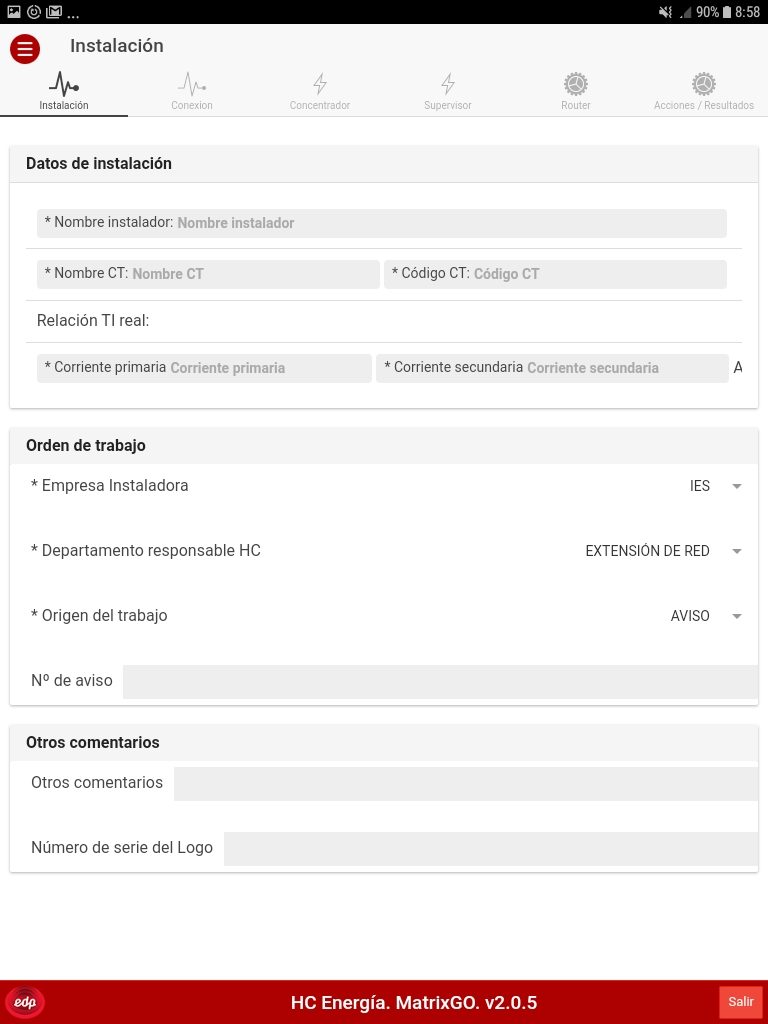768x1024 pixels.
Task: Tap the picture notification icon in status bar
Action: click(x=14, y=12)
